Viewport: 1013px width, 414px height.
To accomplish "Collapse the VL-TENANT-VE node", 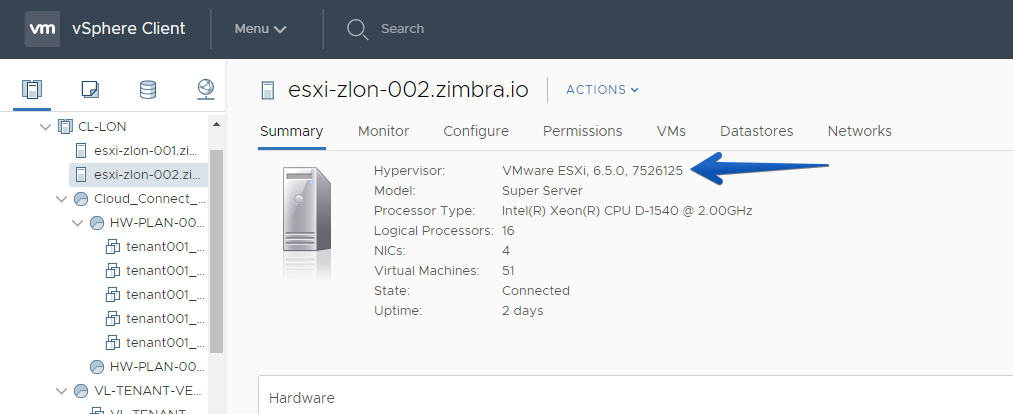I will click(x=61, y=391).
